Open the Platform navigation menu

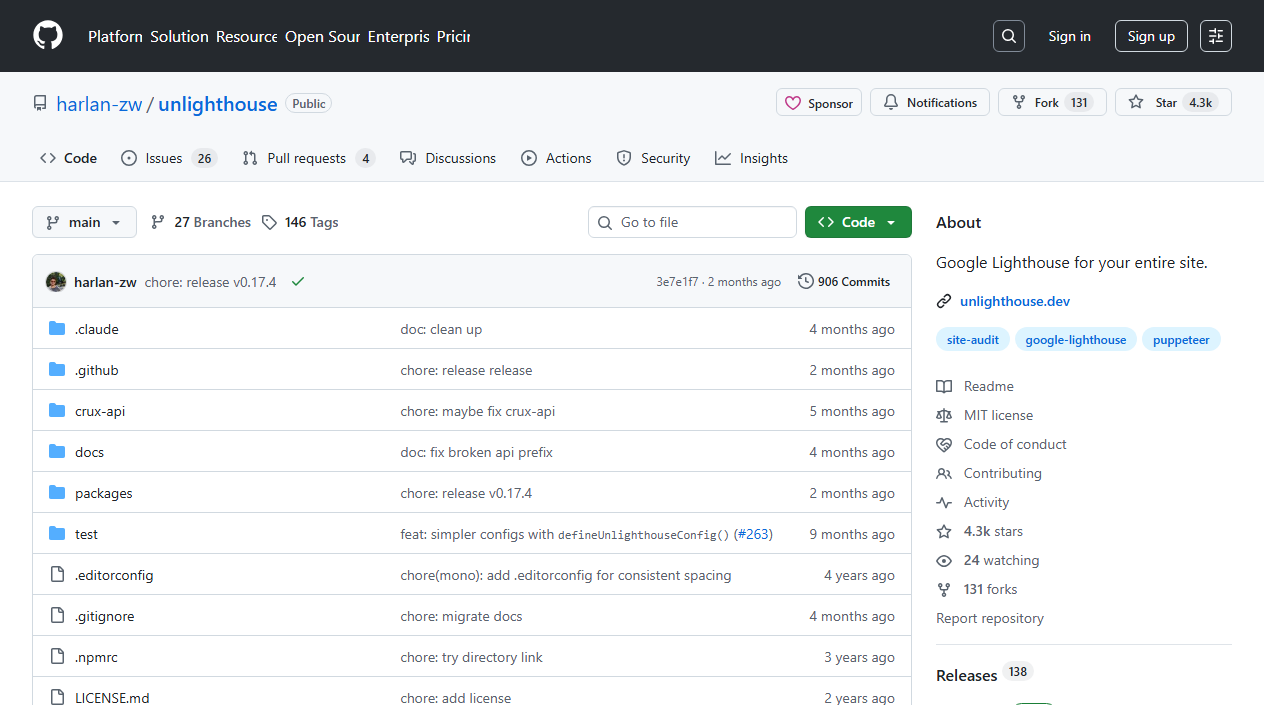(115, 36)
